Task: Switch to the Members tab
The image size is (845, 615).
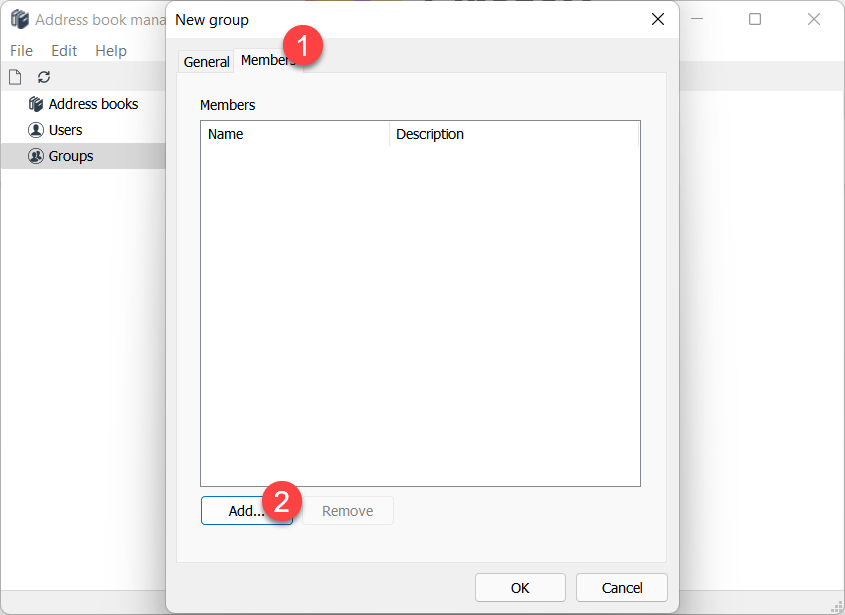Action: [x=264, y=61]
